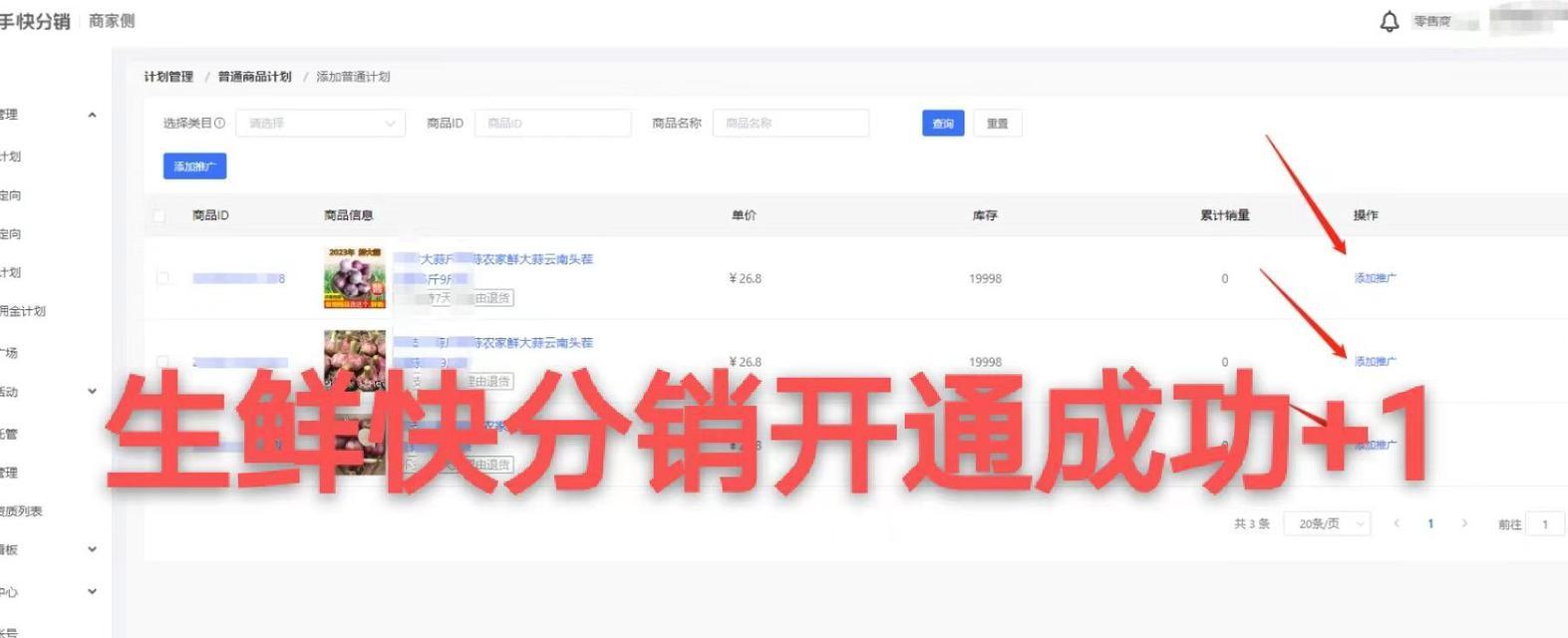The image size is (1568, 638).
Task: Expand the 中心 sidebar section chevron
Action: click(x=92, y=591)
